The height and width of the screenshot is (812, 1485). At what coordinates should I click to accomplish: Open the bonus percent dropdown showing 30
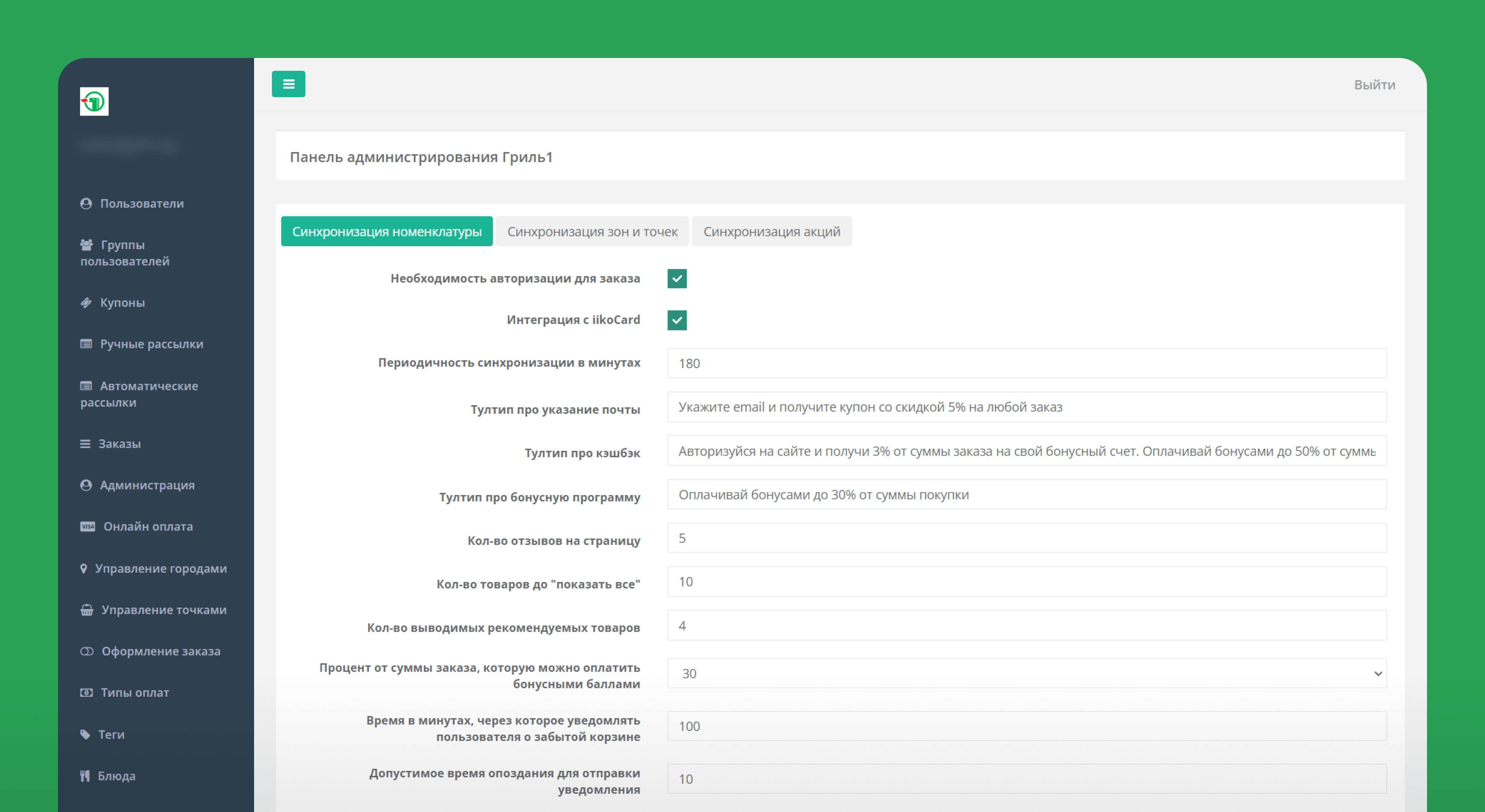pyautogui.click(x=1026, y=673)
